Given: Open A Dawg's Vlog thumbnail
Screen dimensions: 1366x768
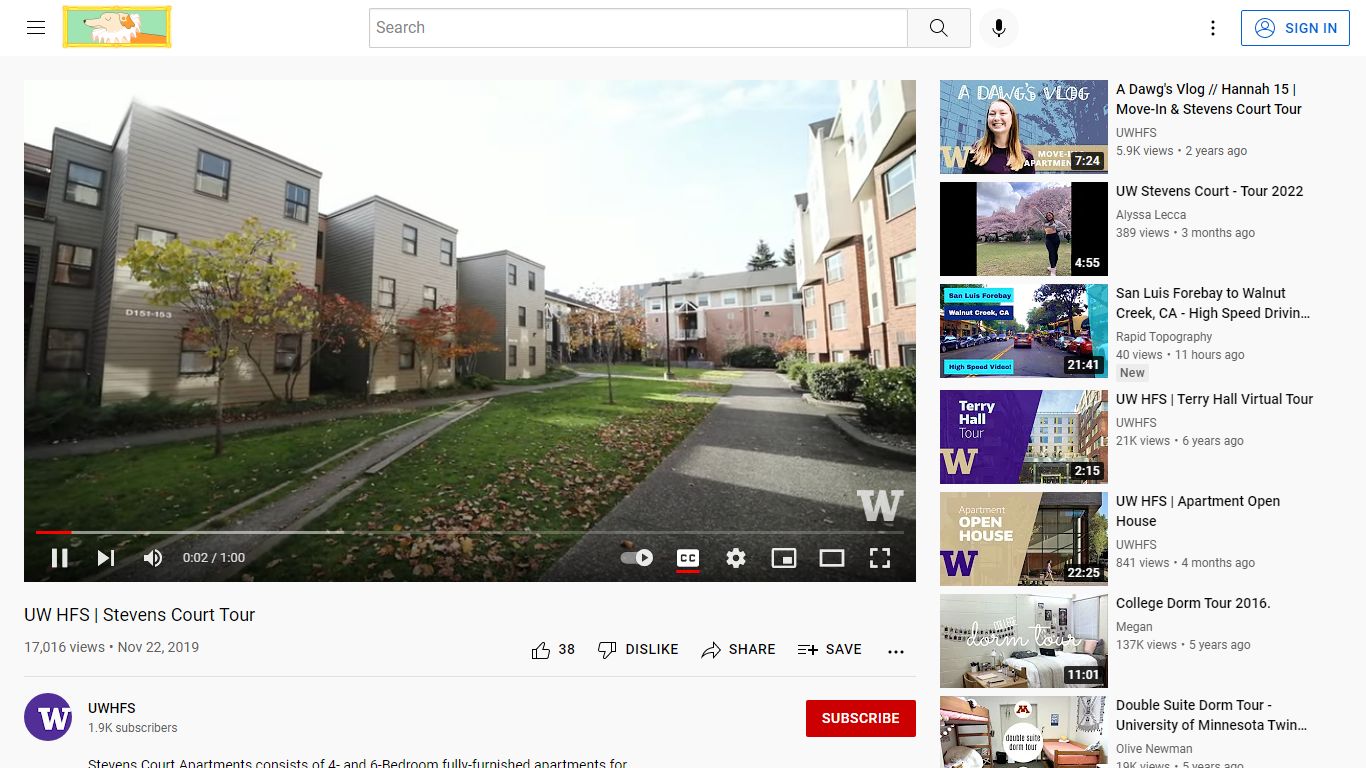Looking at the screenshot, I should (x=1024, y=127).
